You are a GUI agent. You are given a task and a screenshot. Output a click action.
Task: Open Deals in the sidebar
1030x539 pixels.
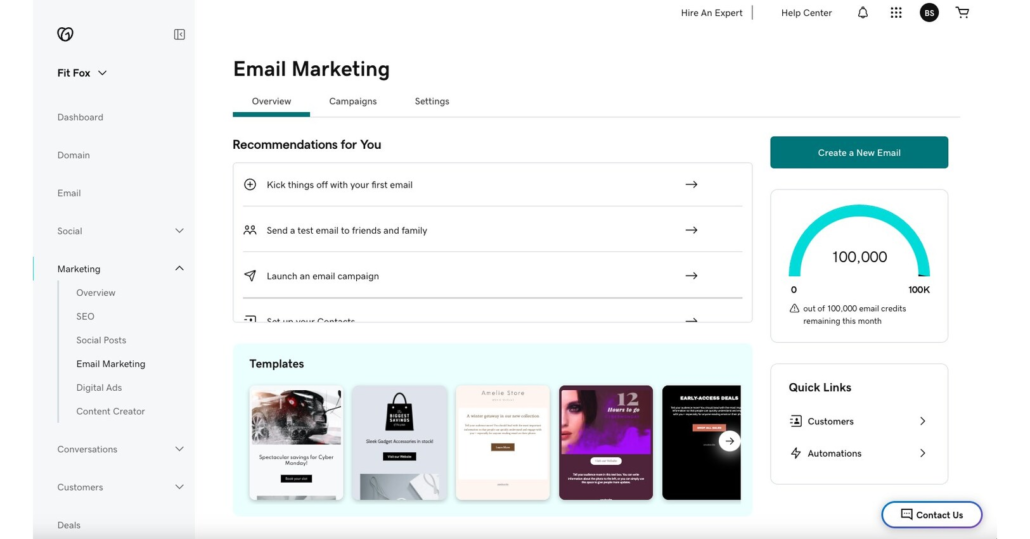(69, 525)
